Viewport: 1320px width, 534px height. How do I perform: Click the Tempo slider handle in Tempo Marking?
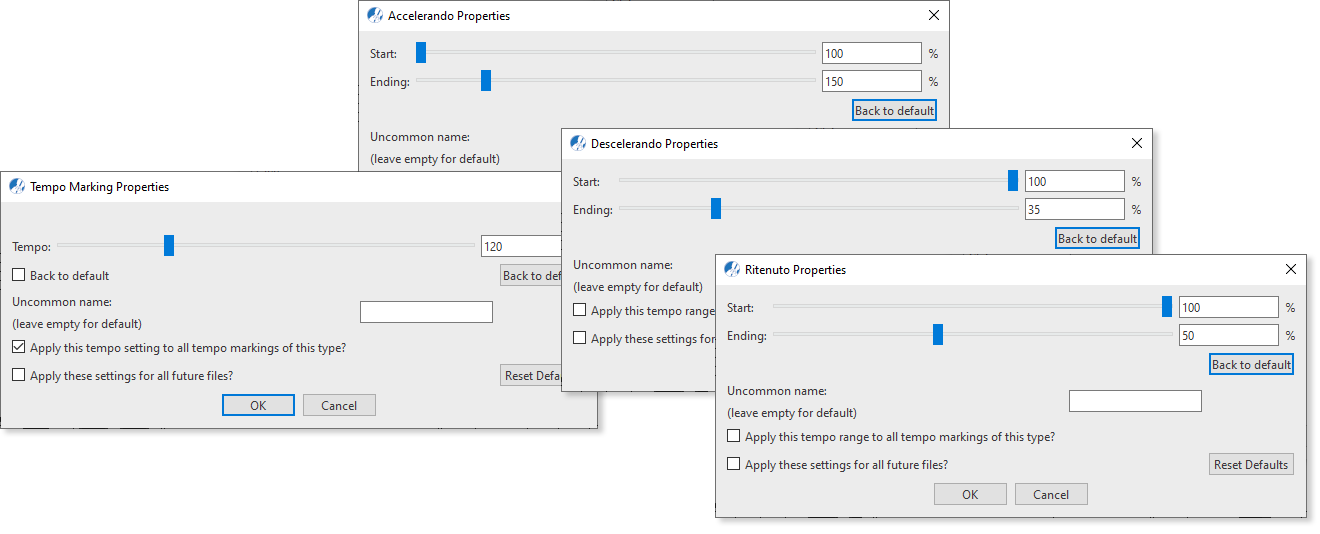click(169, 245)
